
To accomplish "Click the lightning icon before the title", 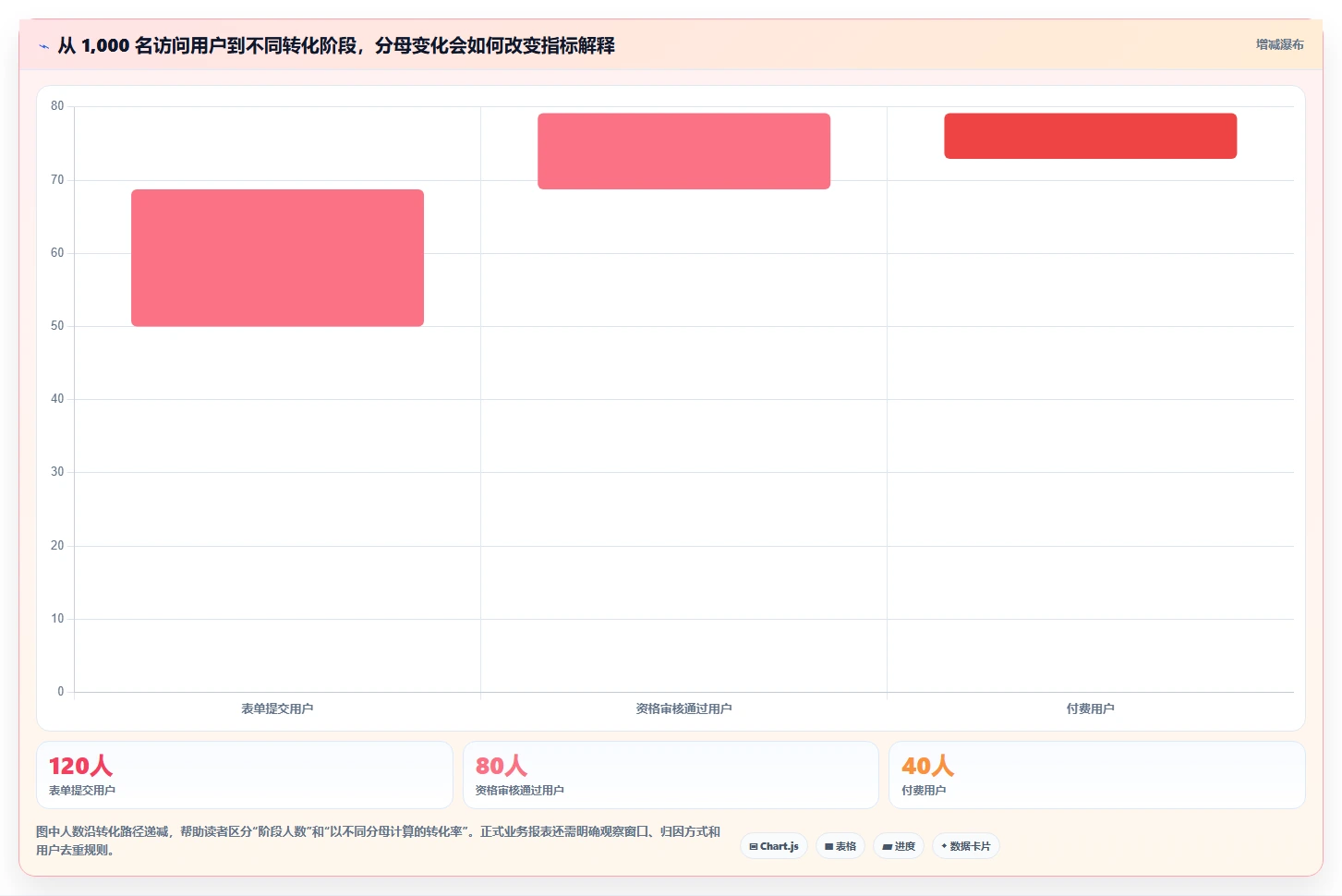I will pos(43,46).
